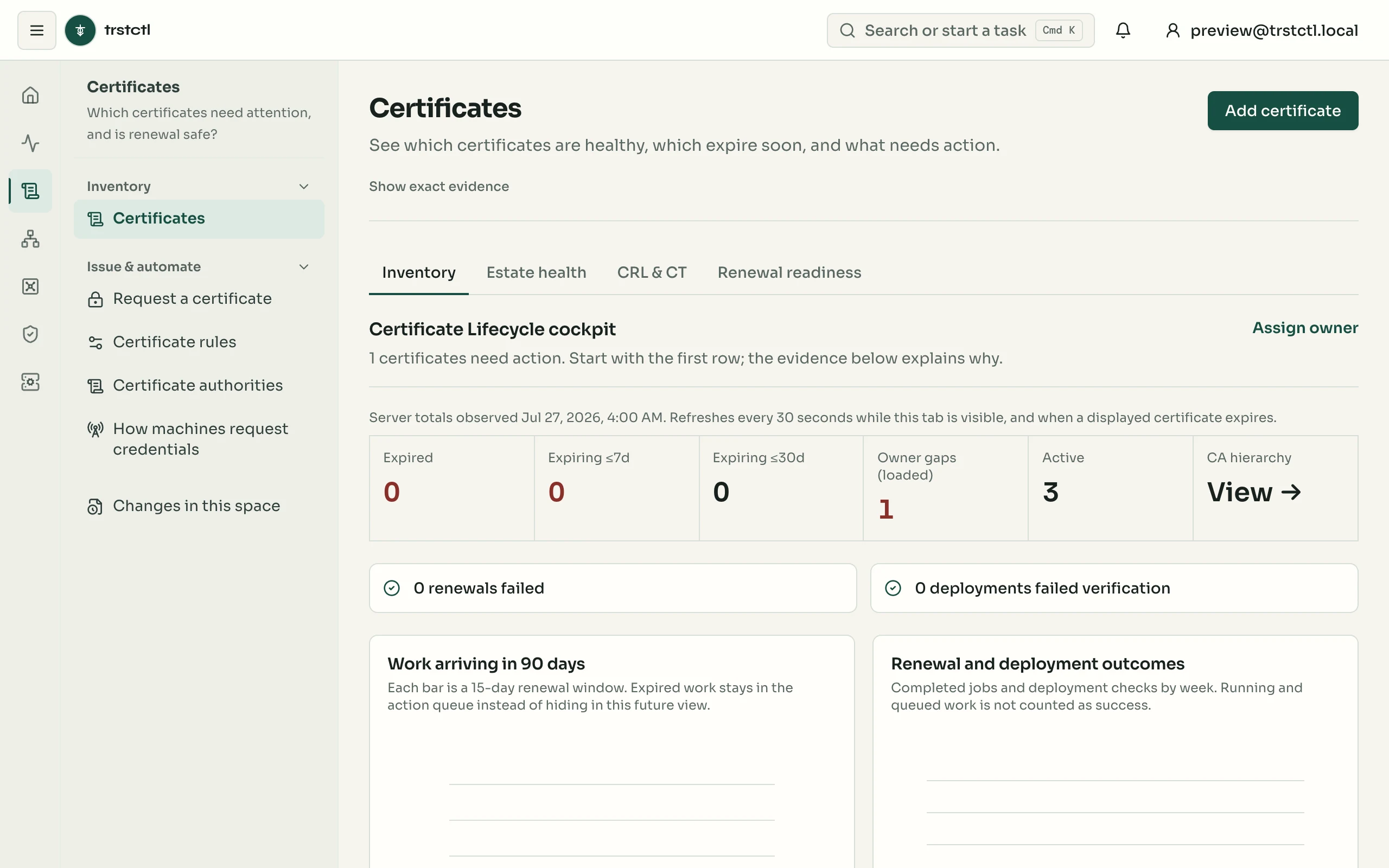Click the Work arriving in 90 days heading
The height and width of the screenshot is (868, 1389).
pyautogui.click(x=486, y=663)
